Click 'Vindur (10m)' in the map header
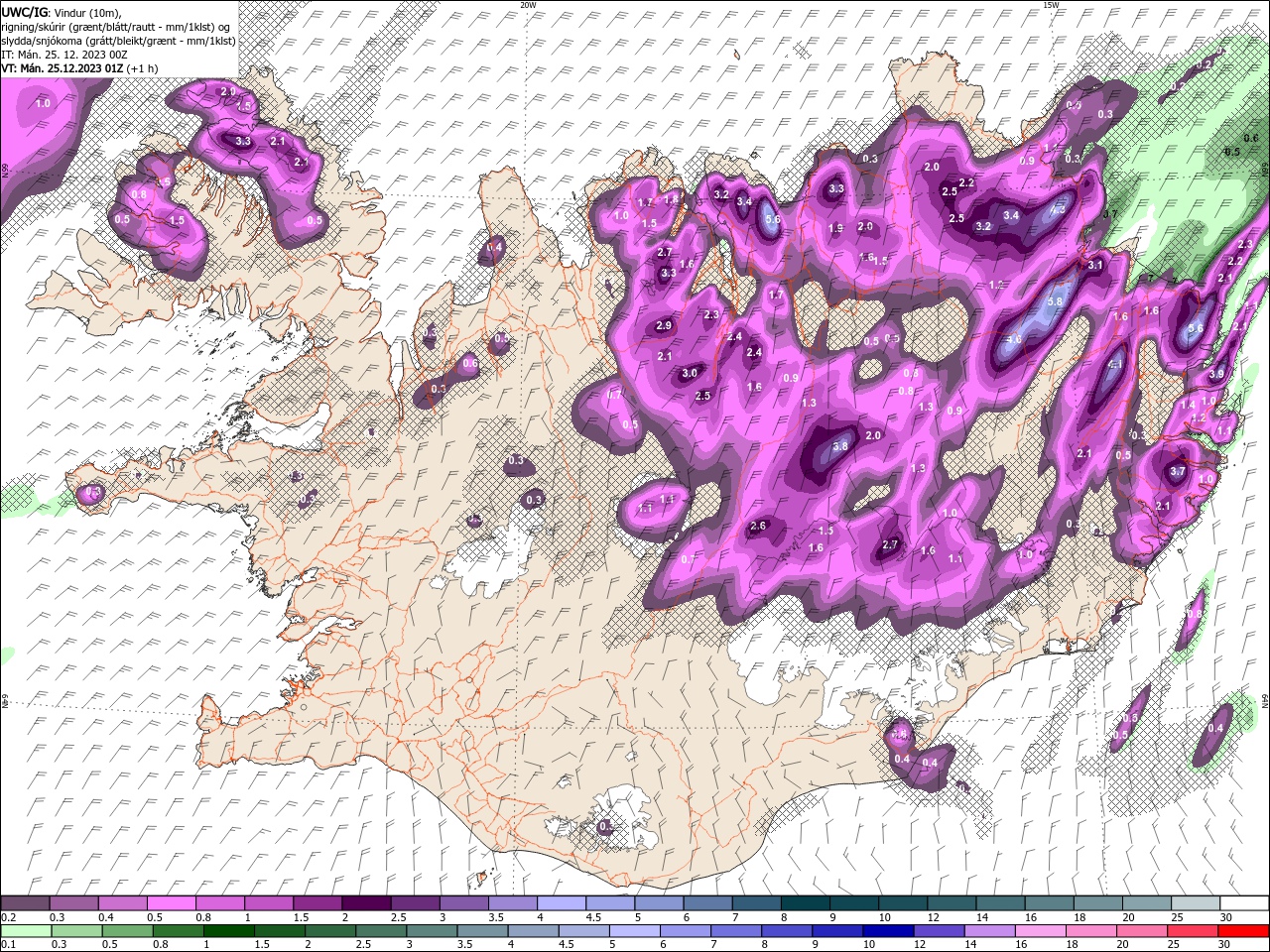This screenshot has width=1270, height=952. (x=89, y=12)
